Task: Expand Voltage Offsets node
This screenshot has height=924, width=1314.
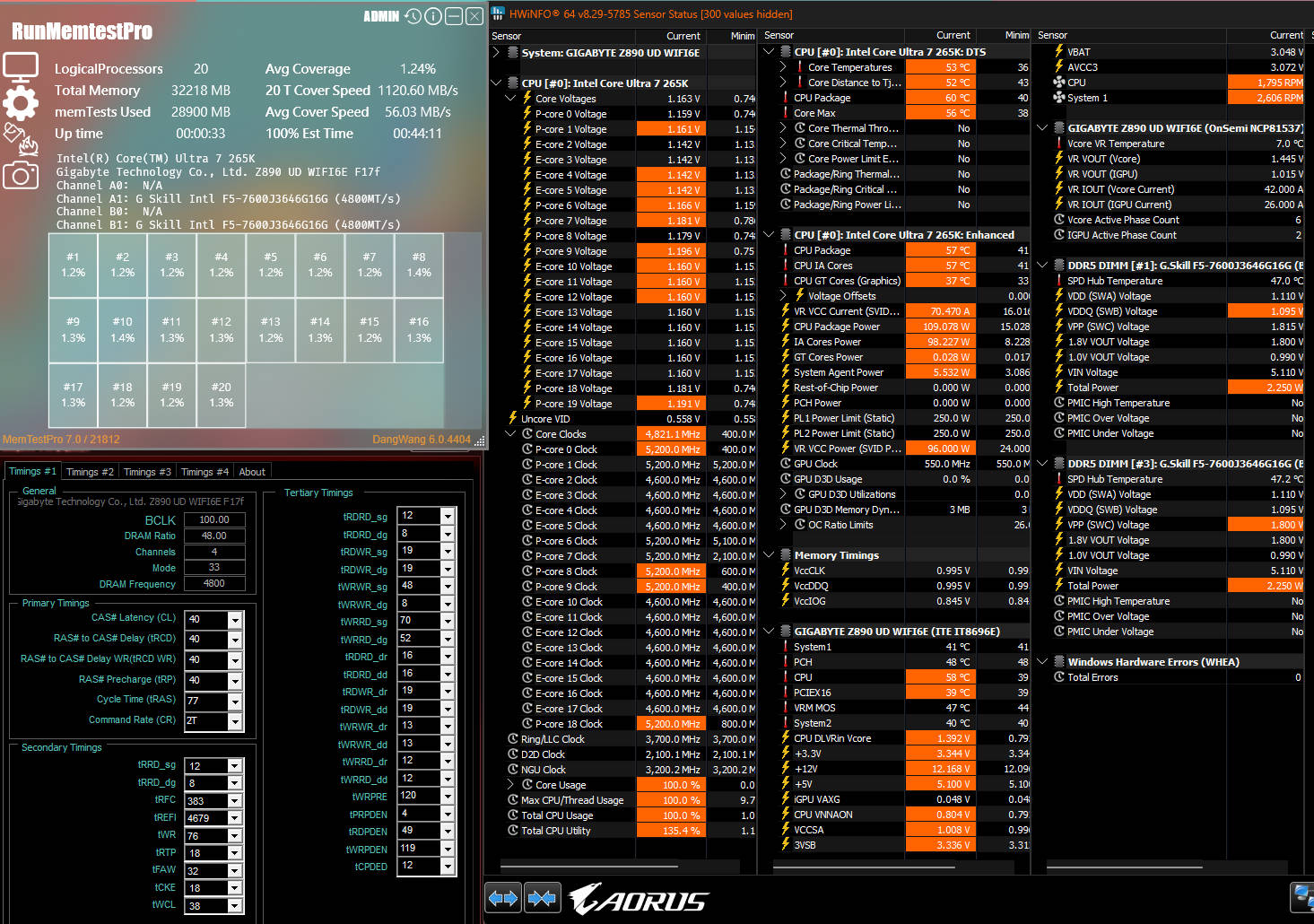Action: point(783,296)
